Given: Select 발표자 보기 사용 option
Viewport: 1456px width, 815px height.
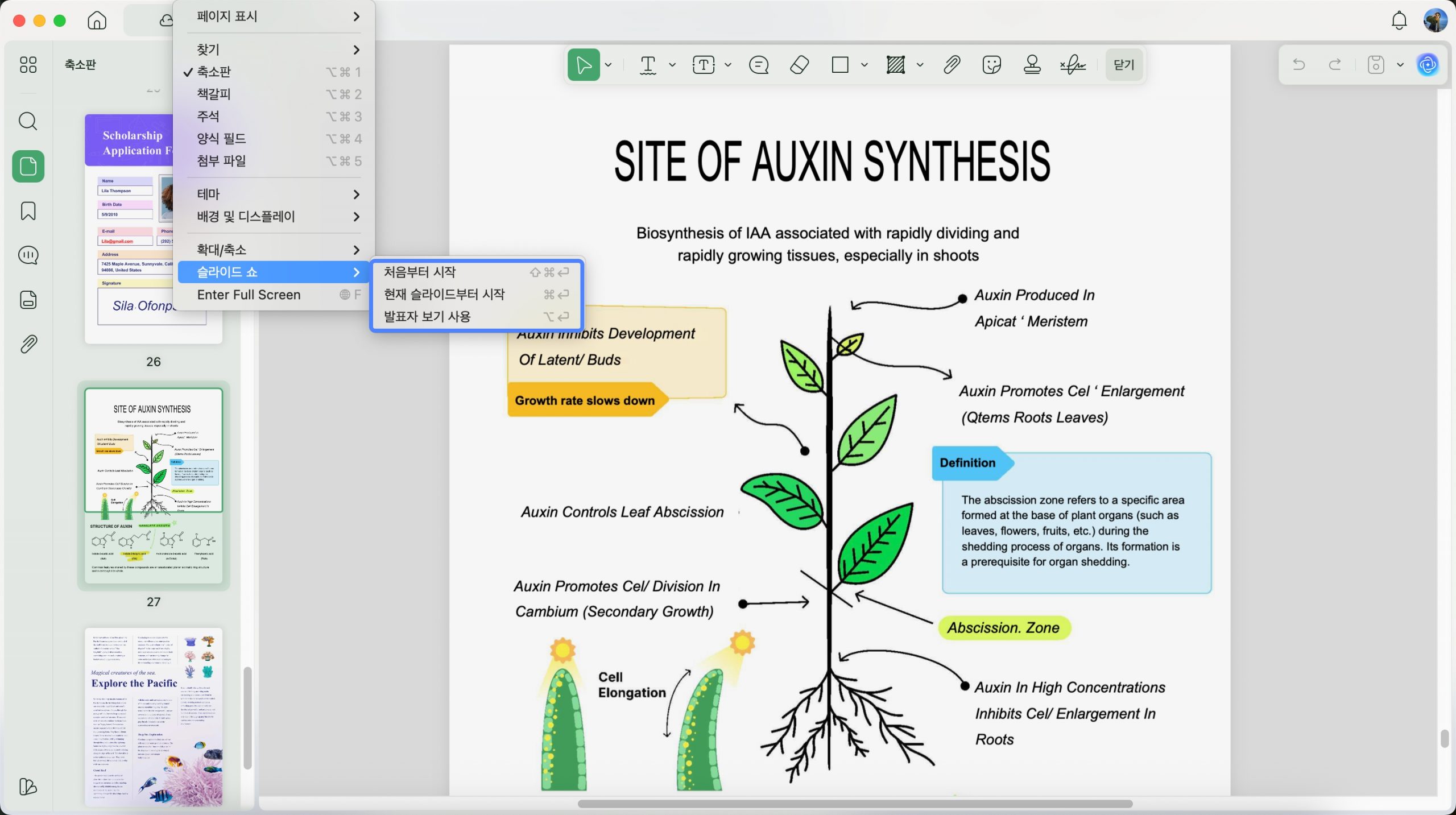Looking at the screenshot, I should 477,317.
